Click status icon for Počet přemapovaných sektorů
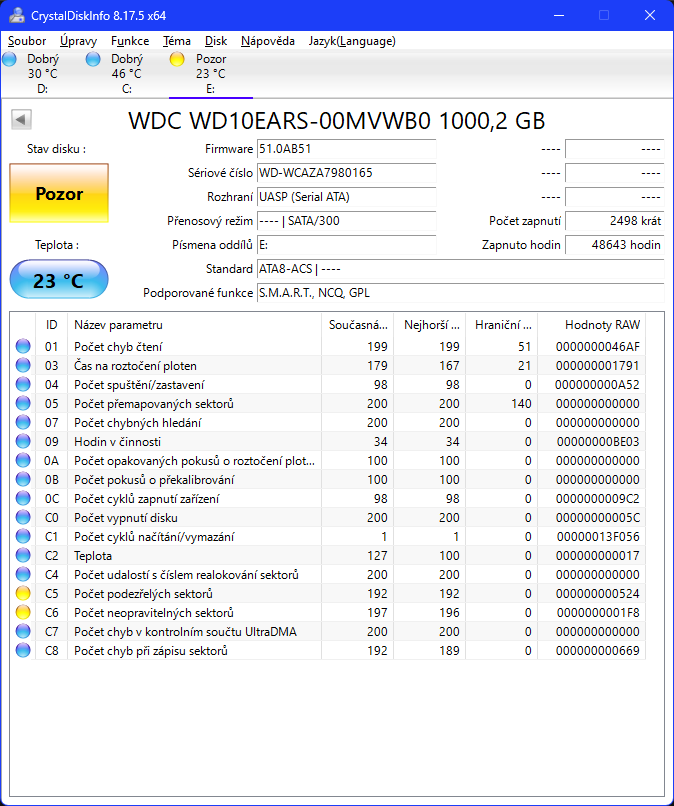This screenshot has width=674, height=806. [x=23, y=404]
